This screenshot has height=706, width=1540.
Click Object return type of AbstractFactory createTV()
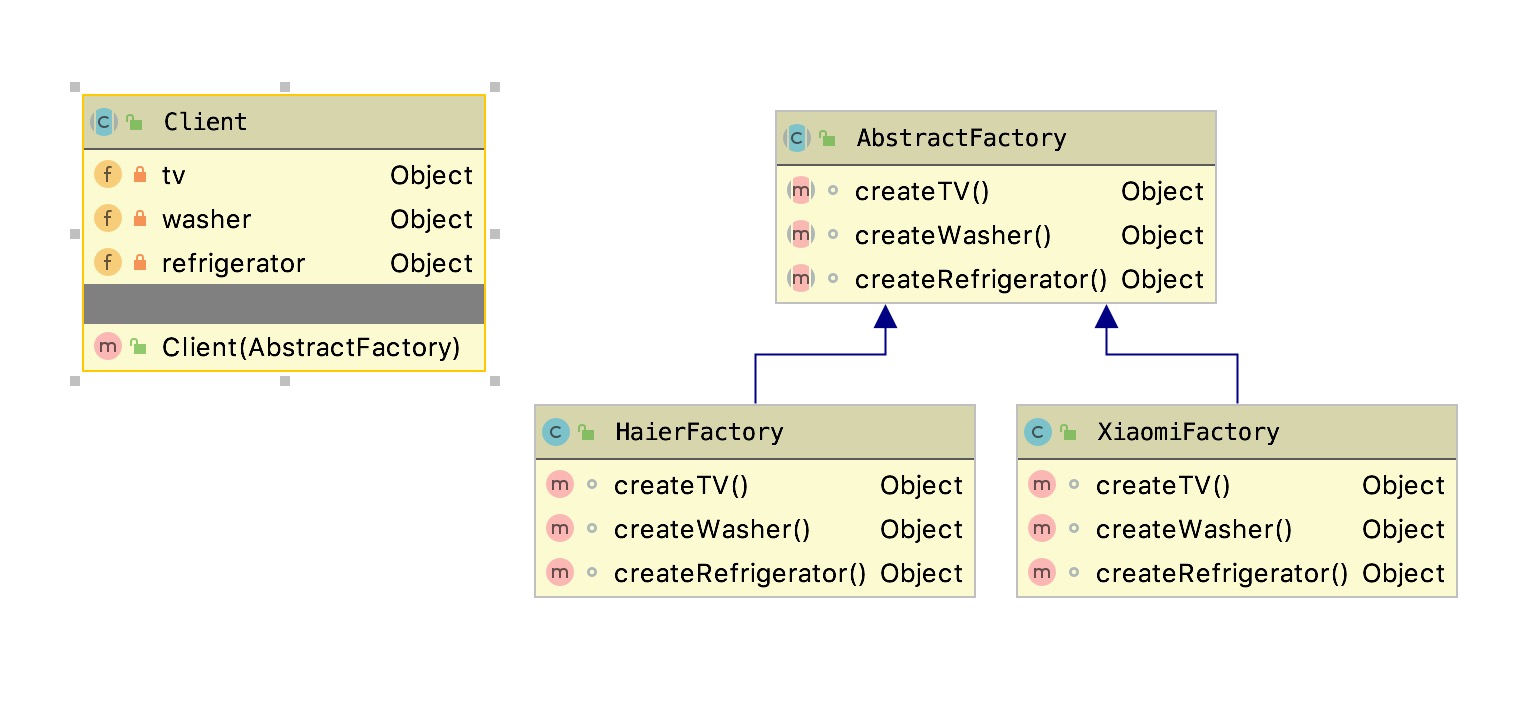coord(1163,191)
